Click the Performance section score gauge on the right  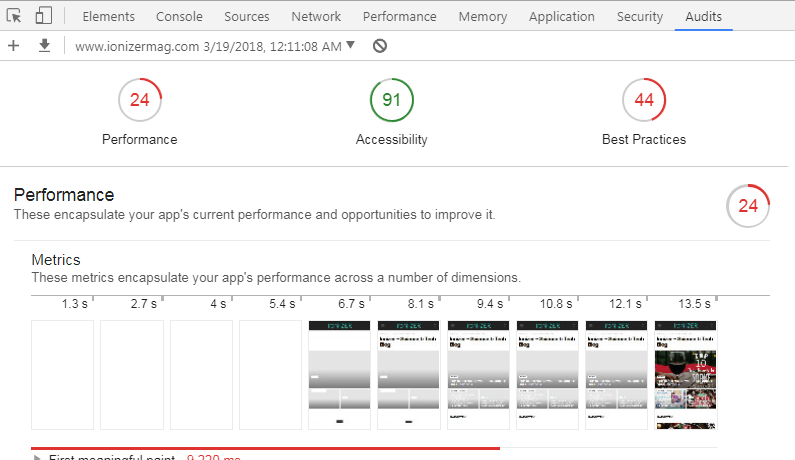(748, 206)
